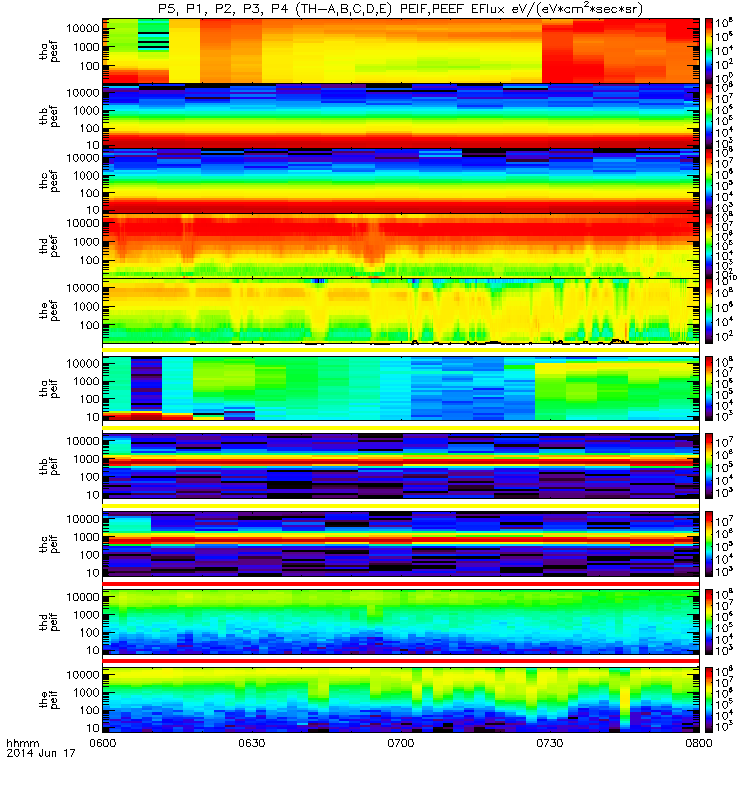Image resolution: width=750 pixels, height=800 pixels.
Task: Click the 0700 time axis label
Action: click(x=401, y=743)
